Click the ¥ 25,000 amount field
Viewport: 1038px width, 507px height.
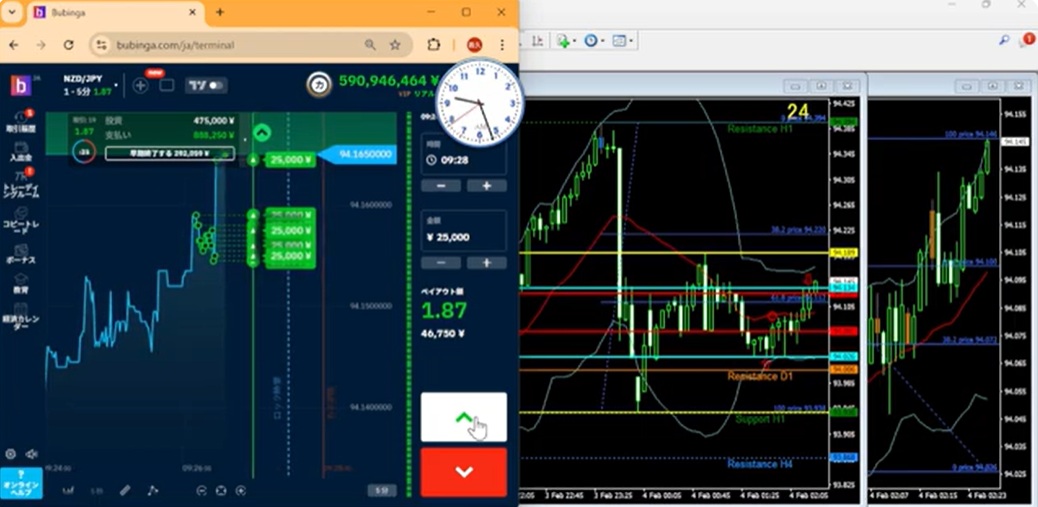point(463,237)
